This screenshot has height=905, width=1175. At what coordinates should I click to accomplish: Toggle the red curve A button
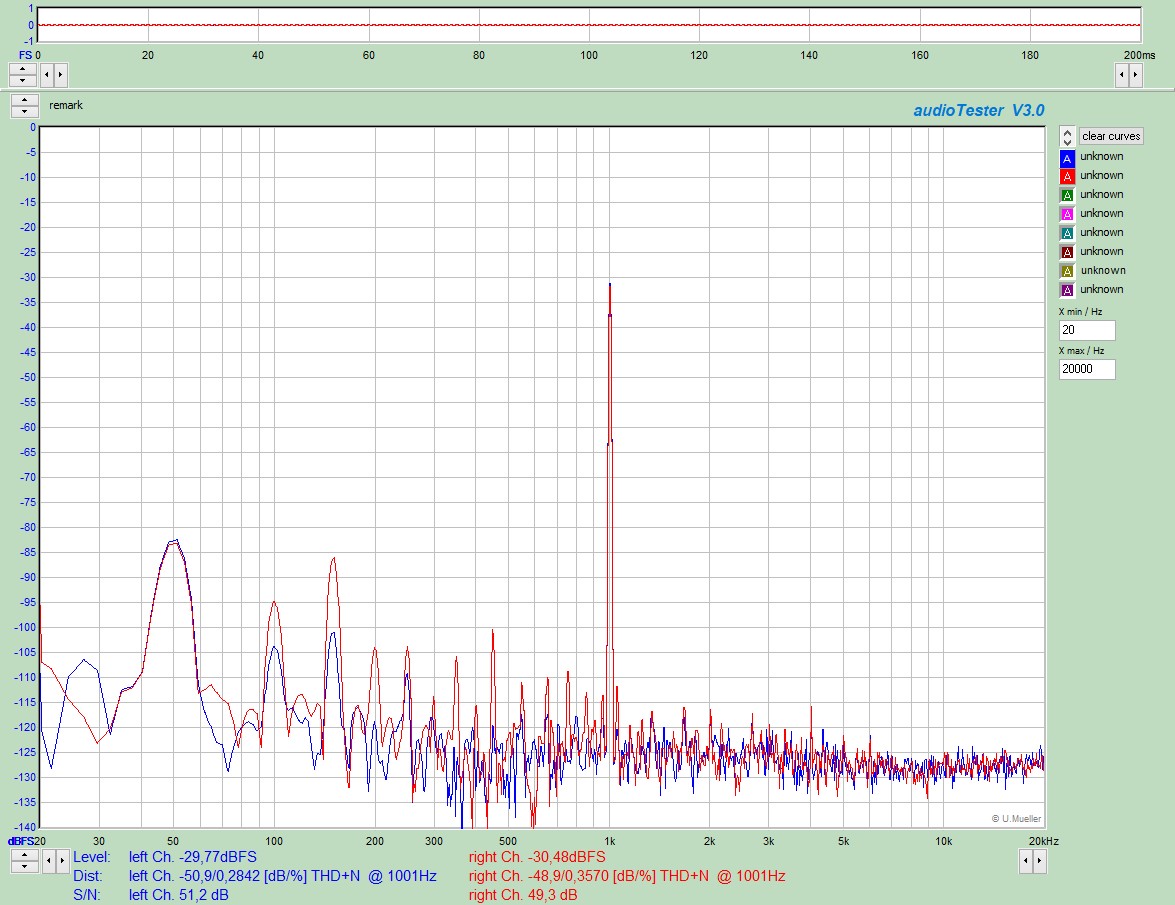pos(1067,177)
